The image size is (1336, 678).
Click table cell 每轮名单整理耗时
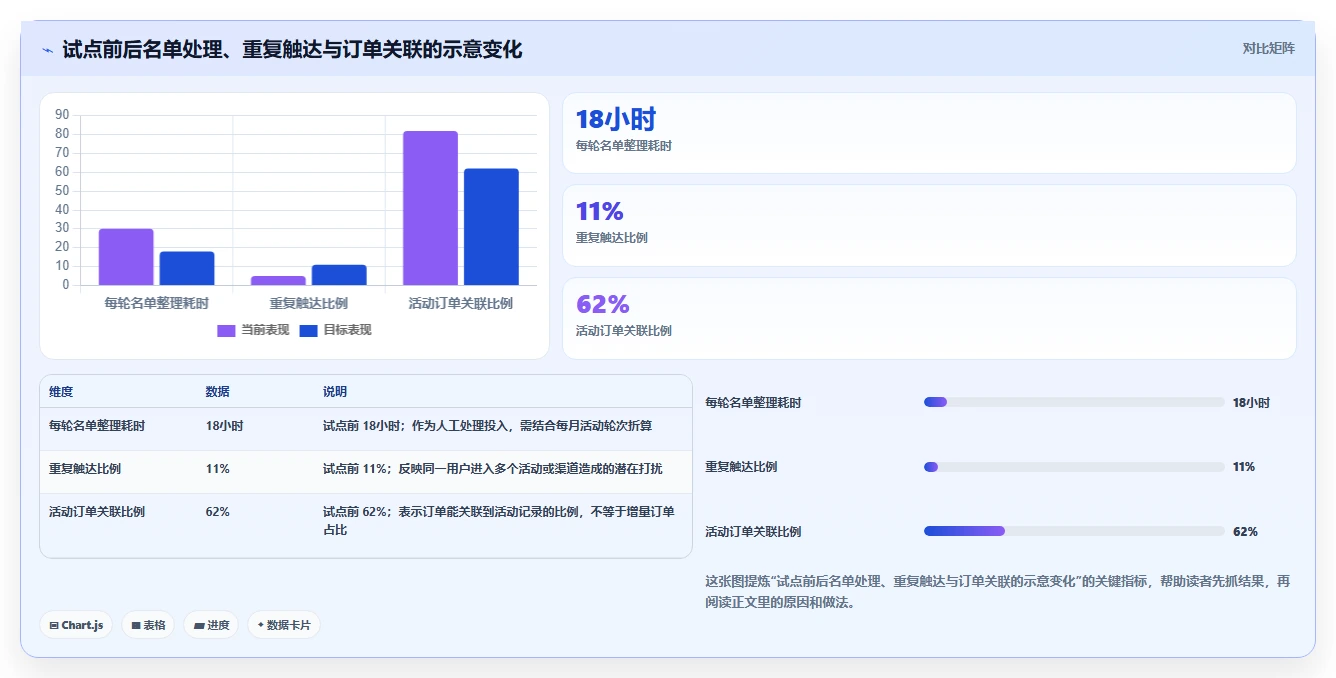pos(97,426)
